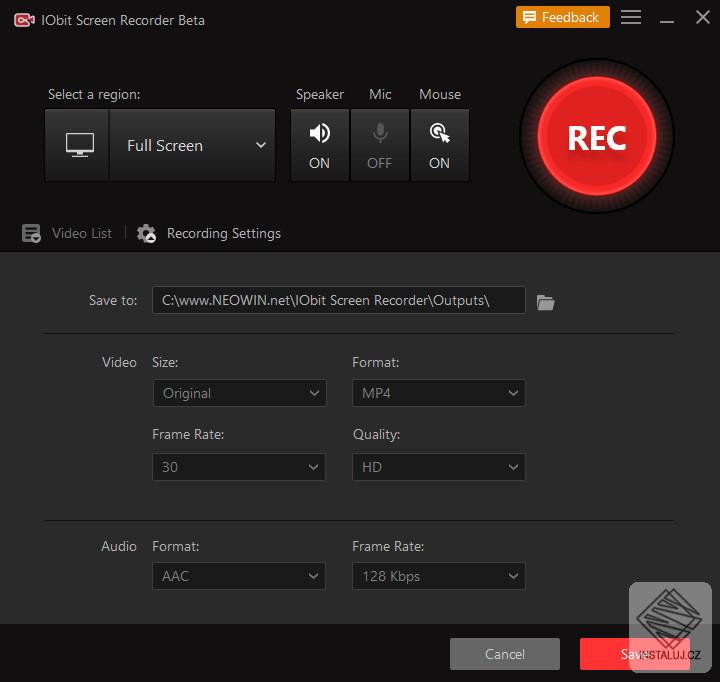Close the IObit Screen Recorder window
This screenshot has height=682, width=720.
click(x=703, y=17)
